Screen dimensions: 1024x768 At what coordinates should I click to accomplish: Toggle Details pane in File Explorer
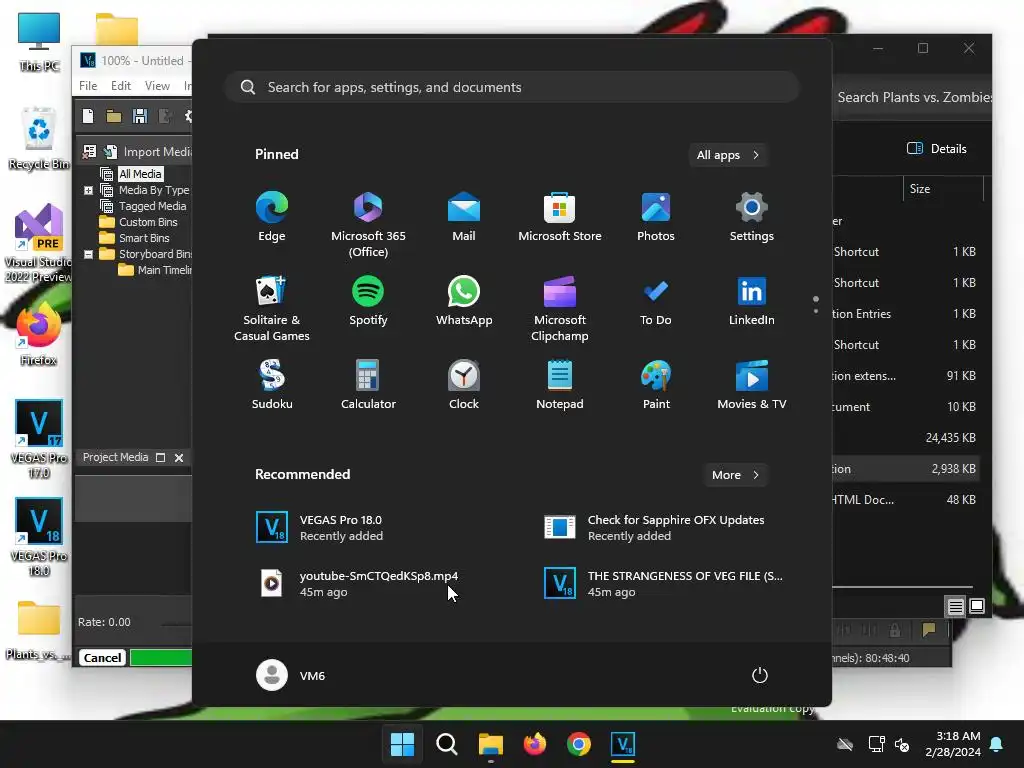[936, 148]
